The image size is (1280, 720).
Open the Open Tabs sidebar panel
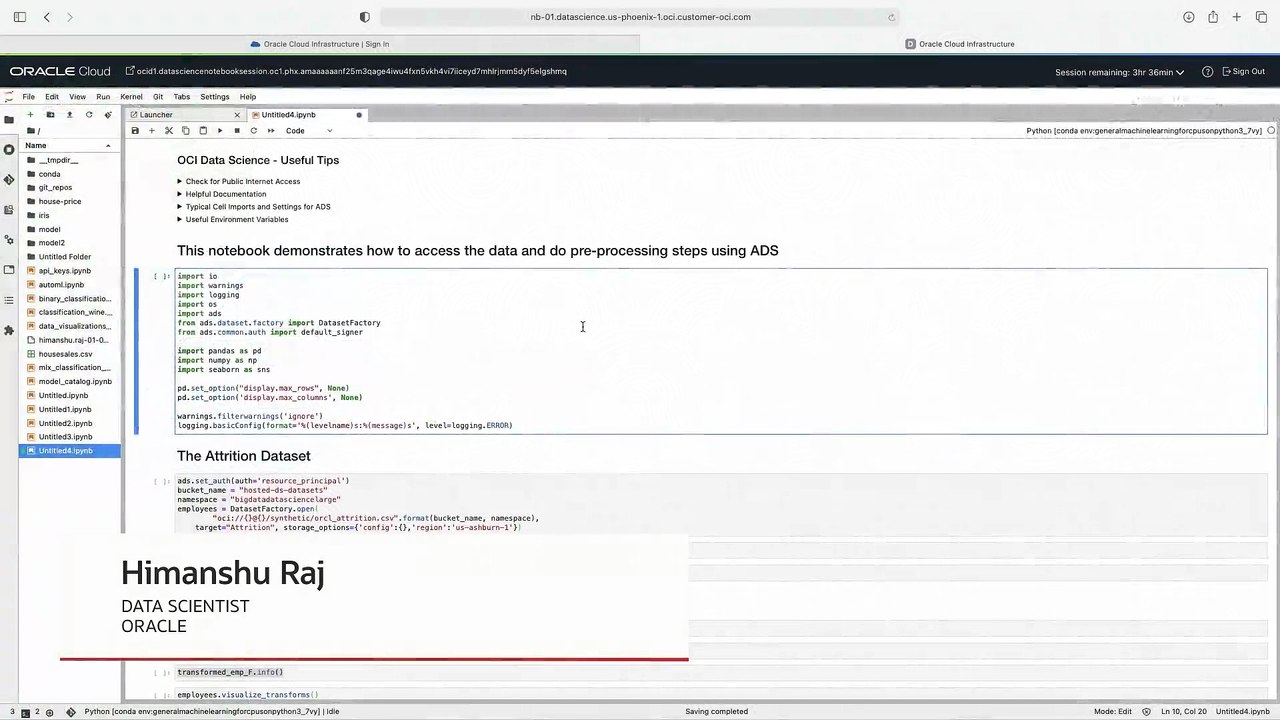(9, 270)
